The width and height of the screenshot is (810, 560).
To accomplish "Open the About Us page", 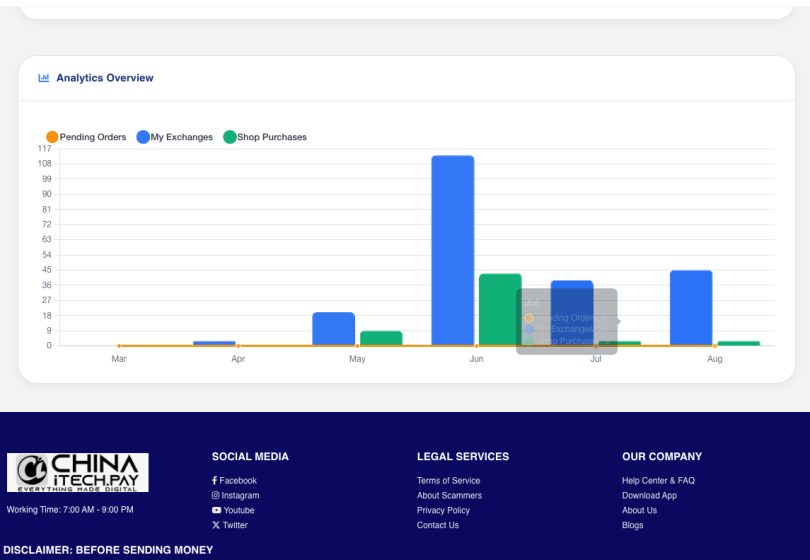I will point(639,511).
